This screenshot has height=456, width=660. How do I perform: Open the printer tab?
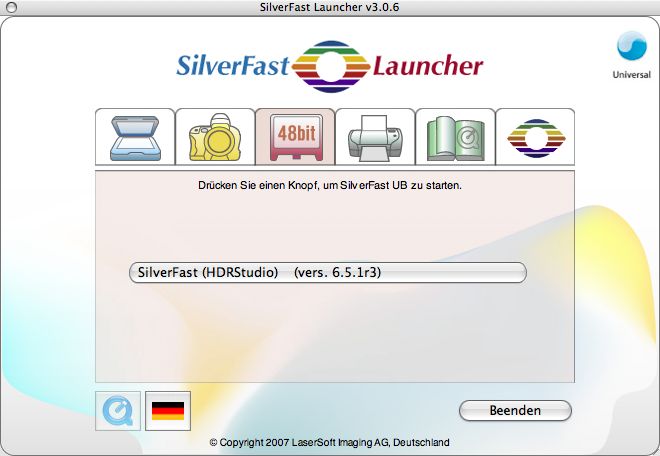pos(375,137)
